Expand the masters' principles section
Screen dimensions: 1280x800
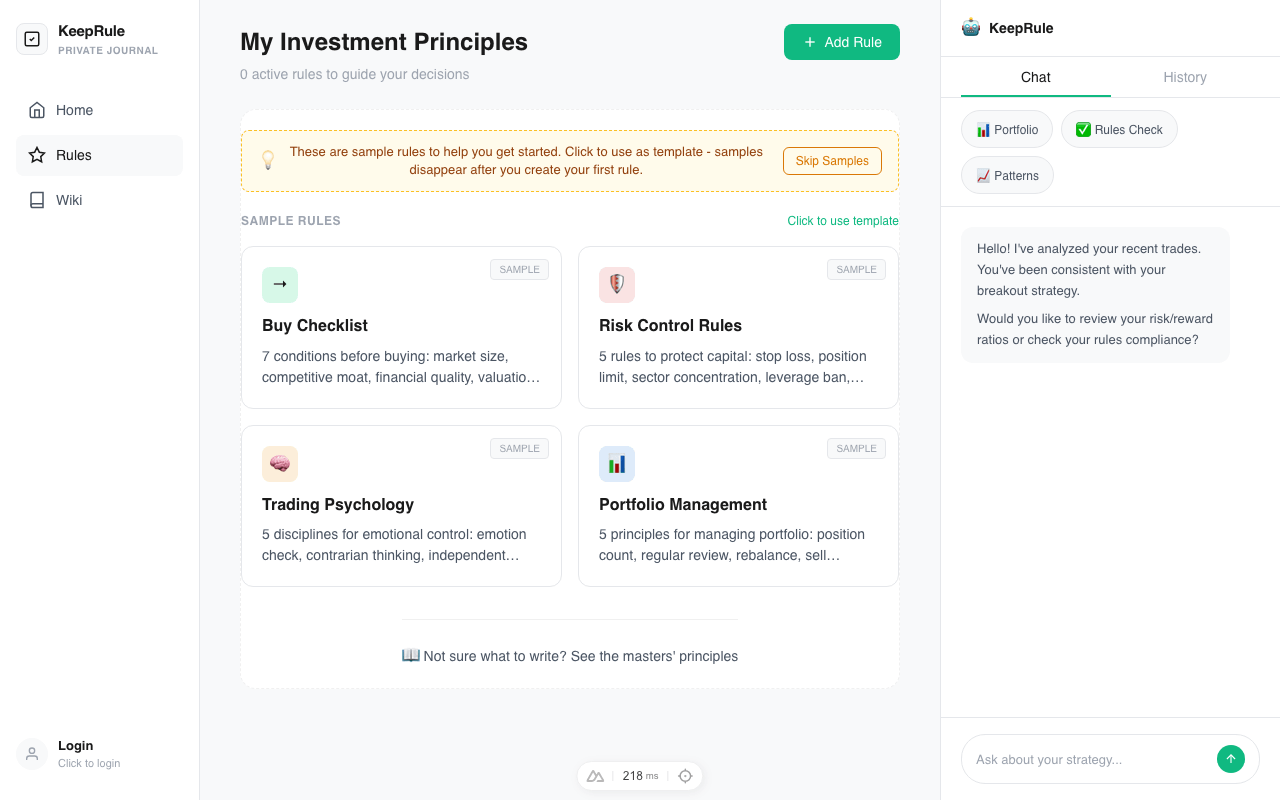click(x=570, y=656)
